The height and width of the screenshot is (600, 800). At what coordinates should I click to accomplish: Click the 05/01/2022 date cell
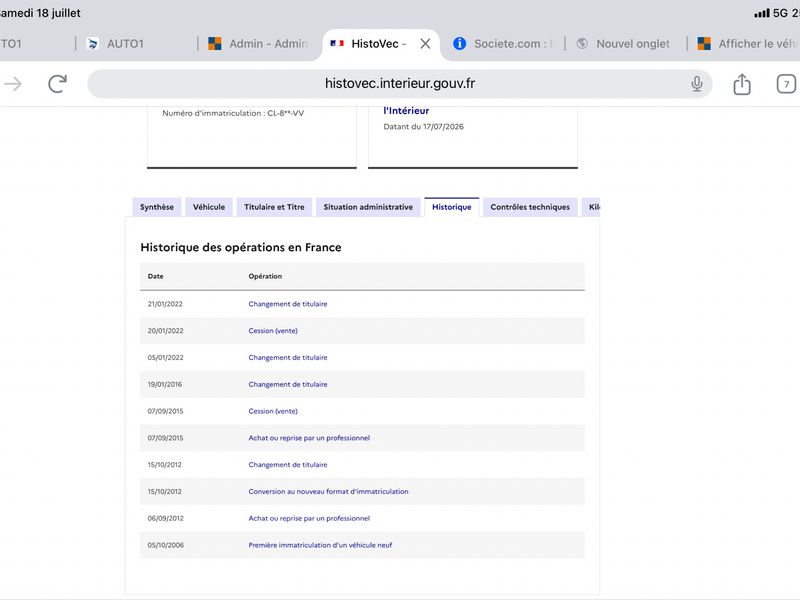pyautogui.click(x=165, y=358)
